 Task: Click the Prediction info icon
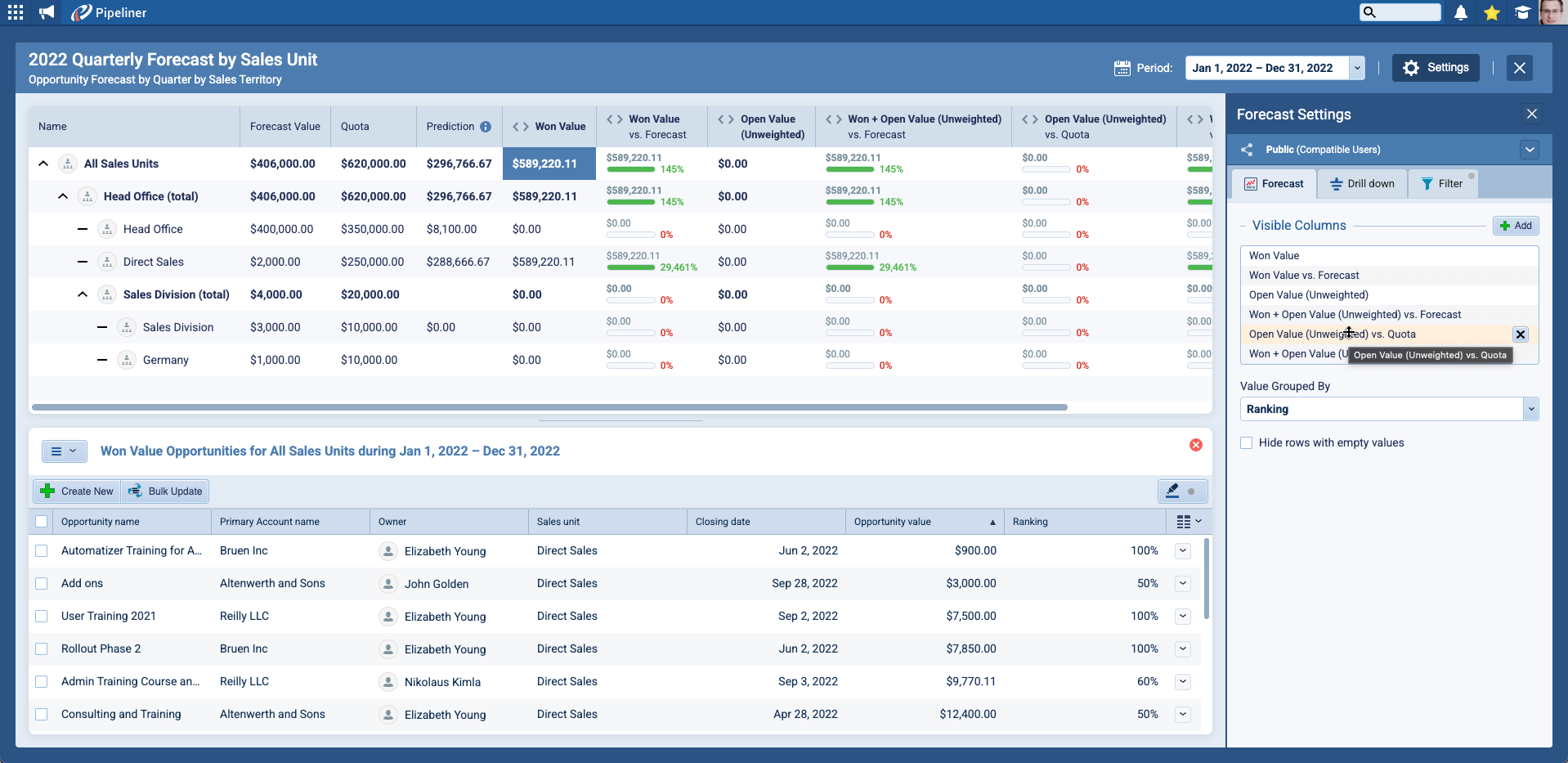point(486,127)
